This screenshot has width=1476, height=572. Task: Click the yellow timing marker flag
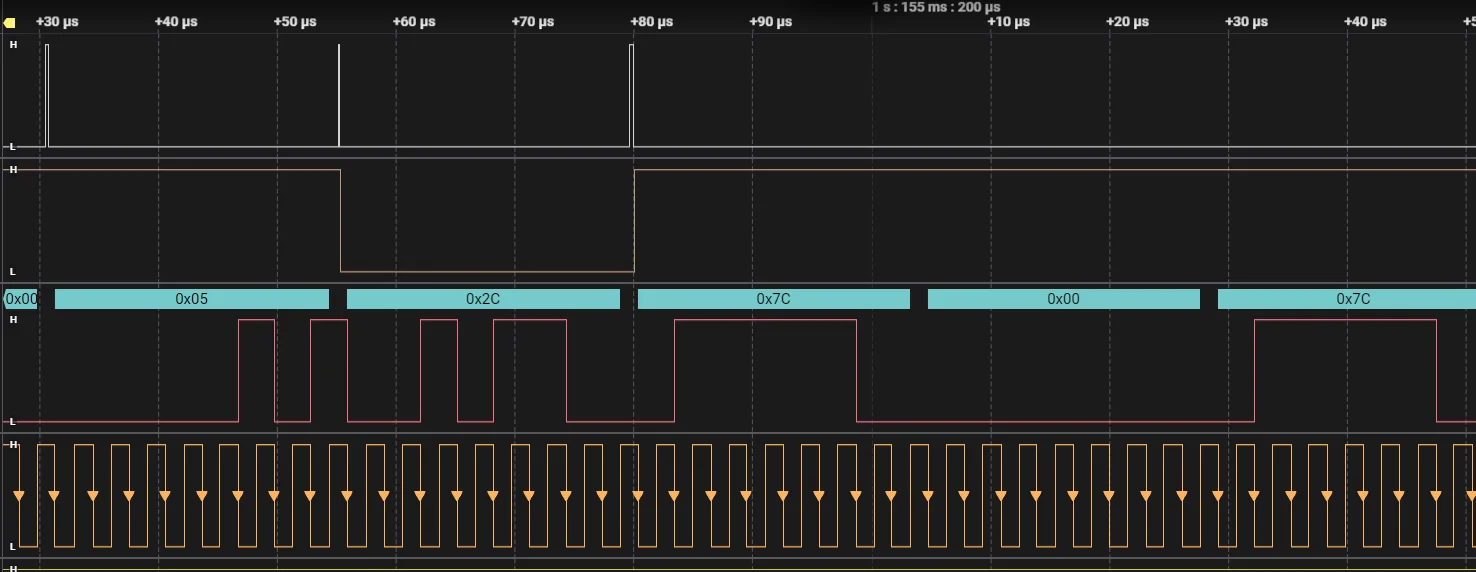[10, 22]
